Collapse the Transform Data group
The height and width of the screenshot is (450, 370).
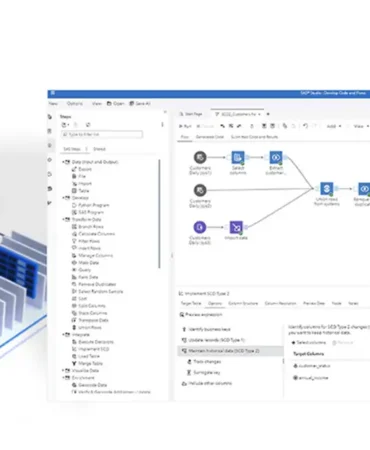pyautogui.click(x=63, y=220)
